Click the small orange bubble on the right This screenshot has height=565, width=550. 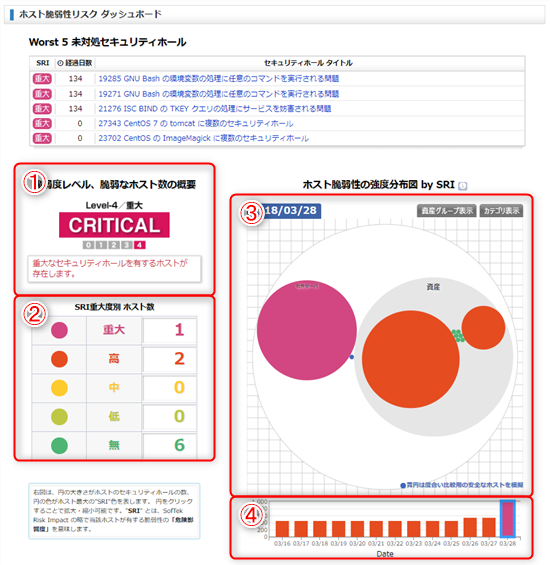pyautogui.click(x=483, y=328)
